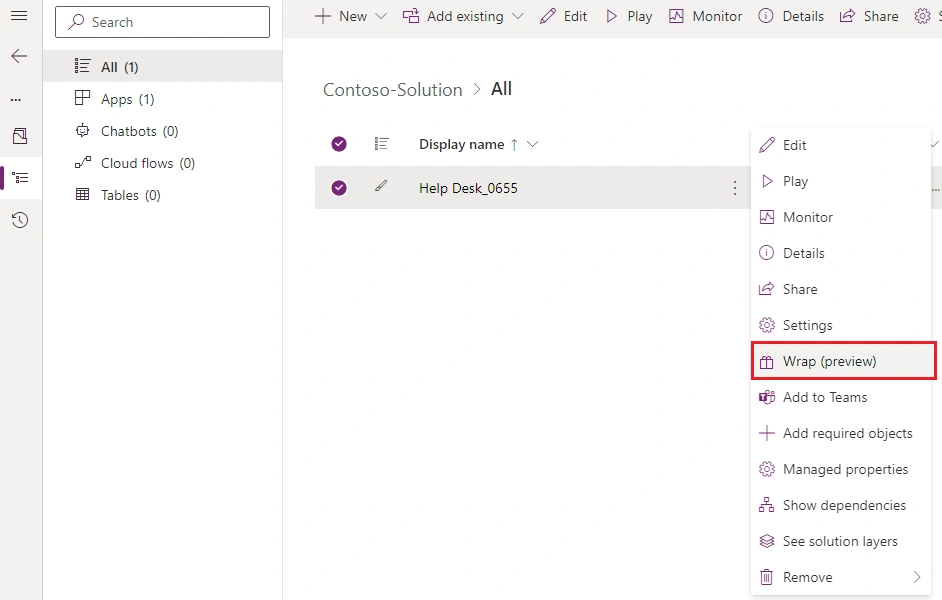Open Display name column sort dropdown
This screenshot has width=942, height=600.
pyautogui.click(x=532, y=144)
